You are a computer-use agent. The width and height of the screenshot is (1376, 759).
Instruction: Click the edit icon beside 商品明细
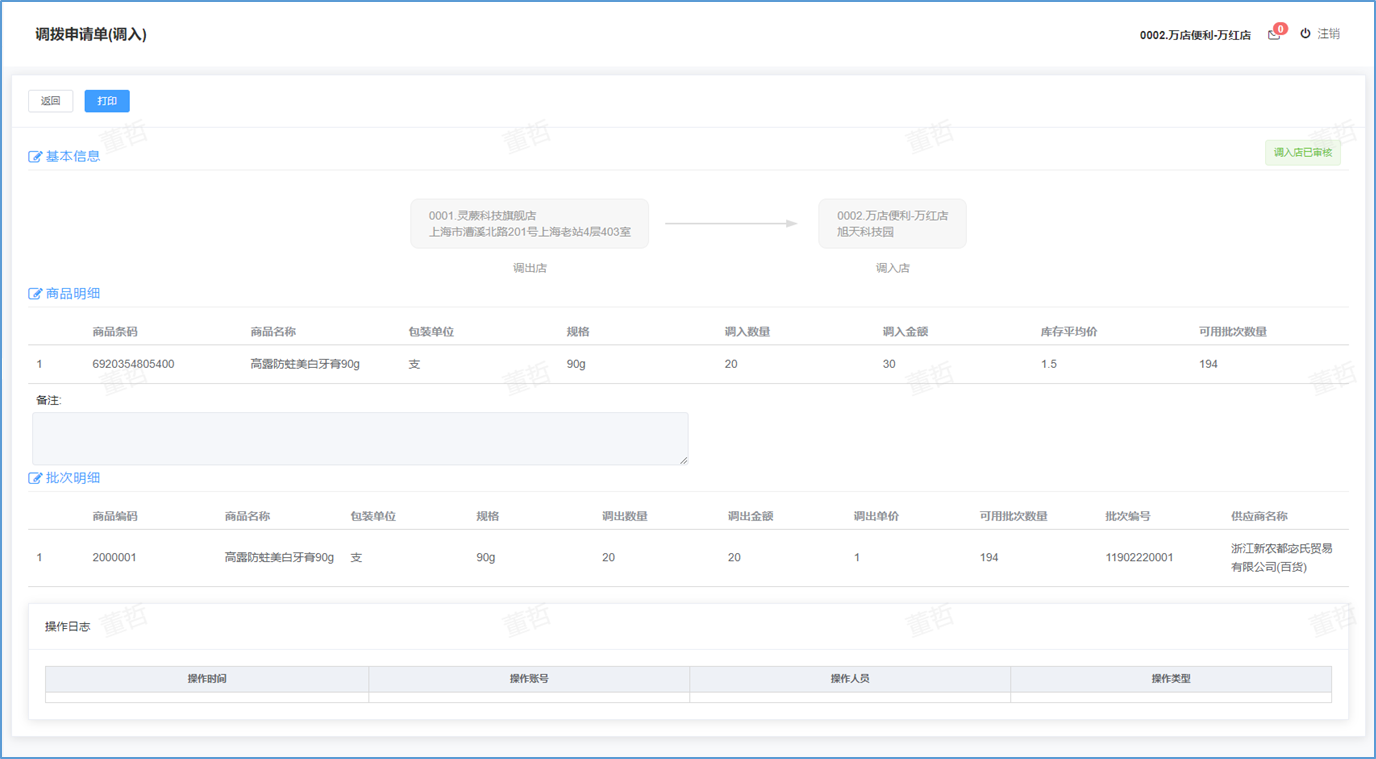[x=35, y=295]
